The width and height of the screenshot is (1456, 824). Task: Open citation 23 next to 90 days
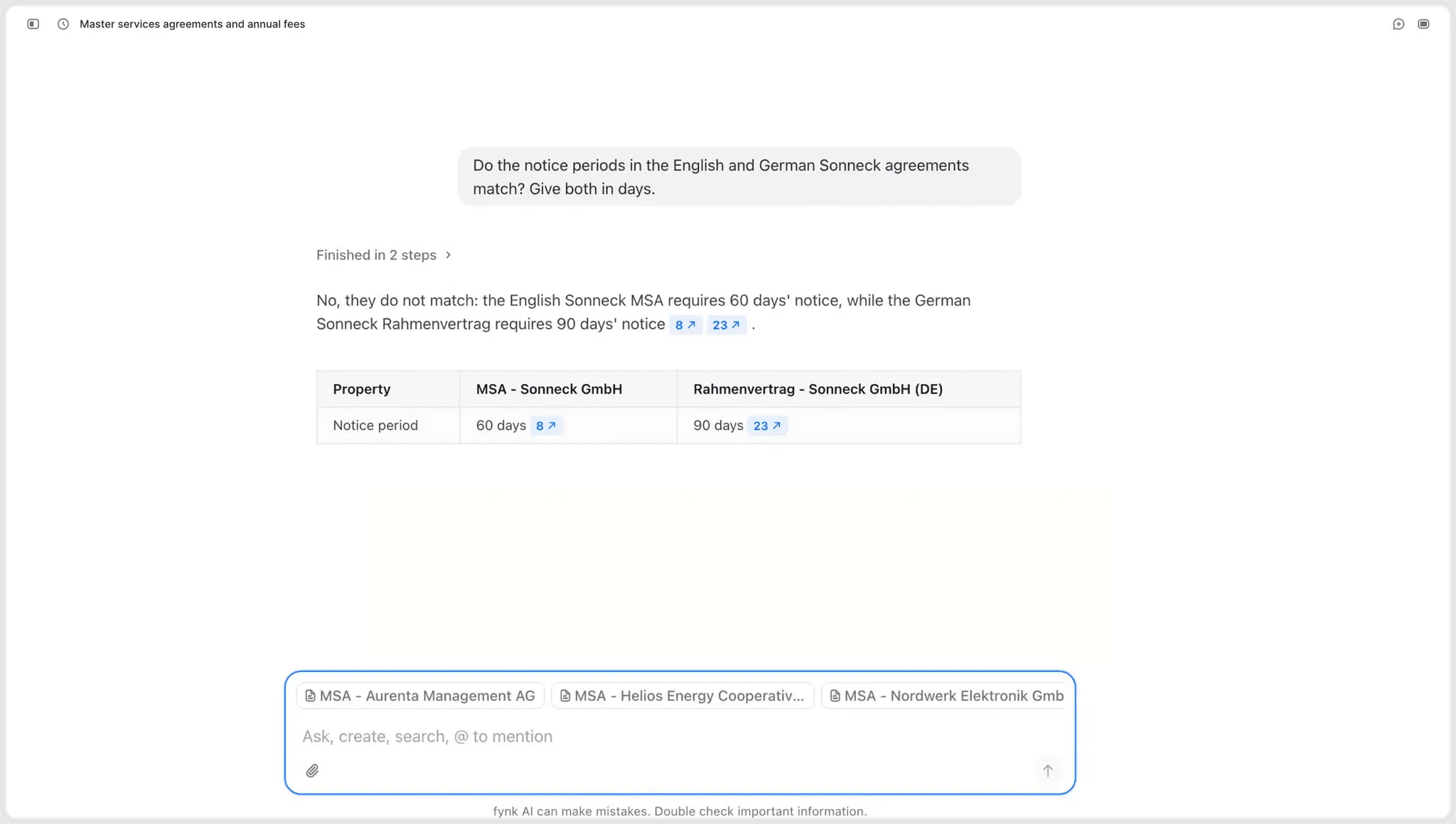[x=767, y=426]
